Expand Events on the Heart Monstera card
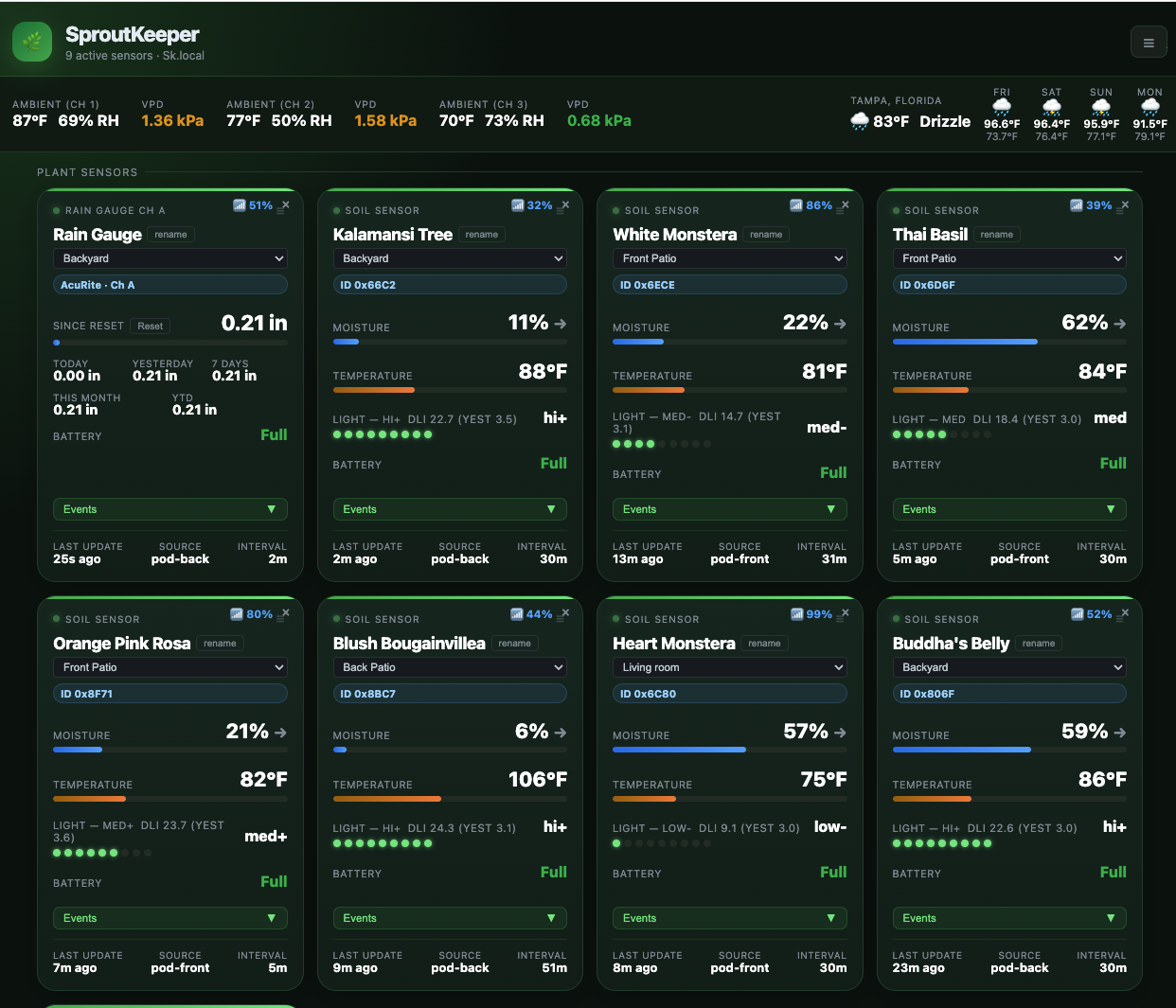1176x1008 pixels. (730, 918)
